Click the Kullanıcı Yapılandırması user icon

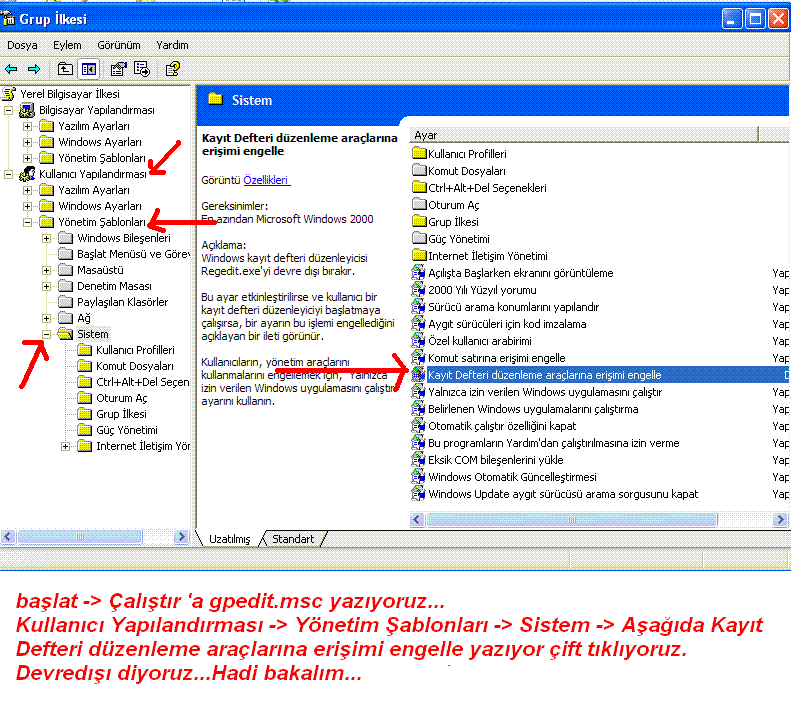point(27,174)
